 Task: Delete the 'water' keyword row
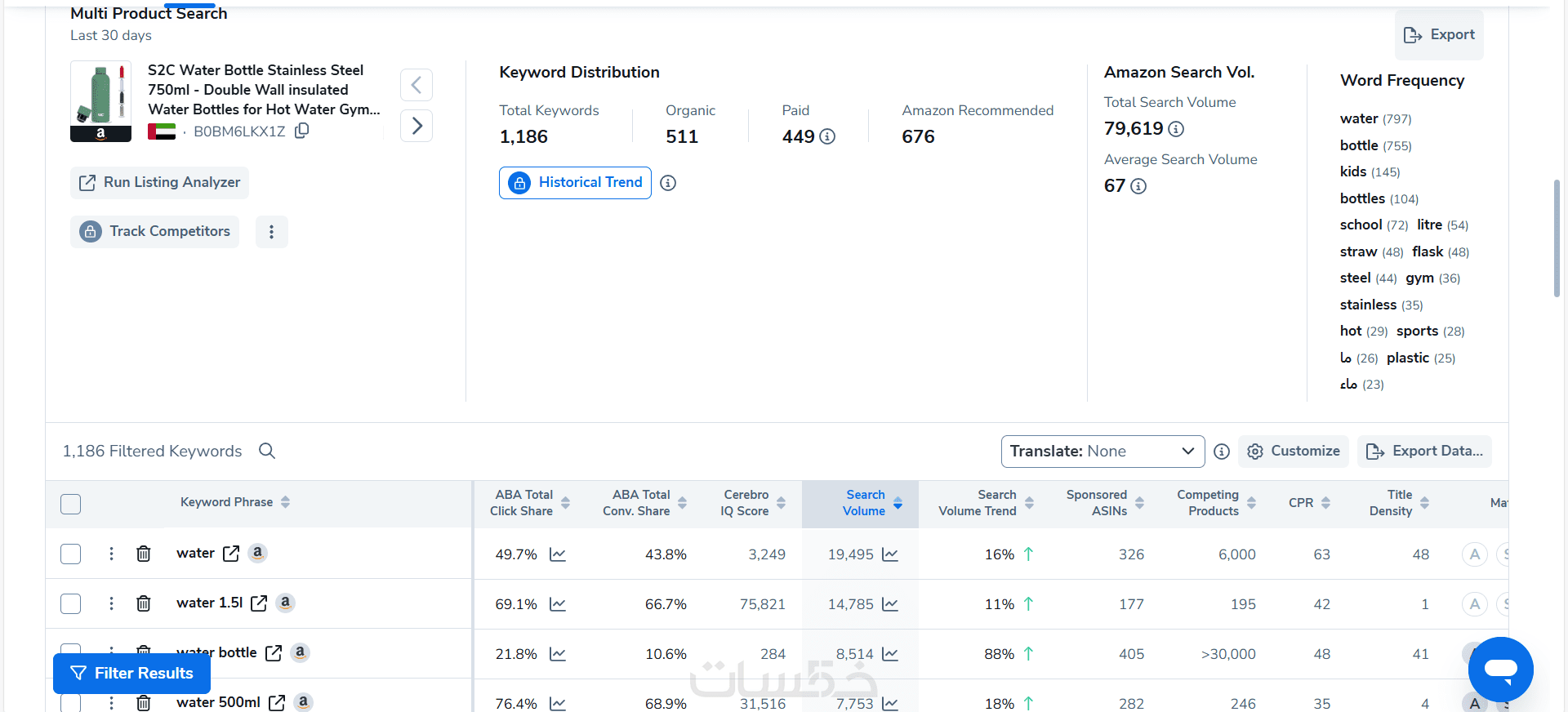(144, 554)
